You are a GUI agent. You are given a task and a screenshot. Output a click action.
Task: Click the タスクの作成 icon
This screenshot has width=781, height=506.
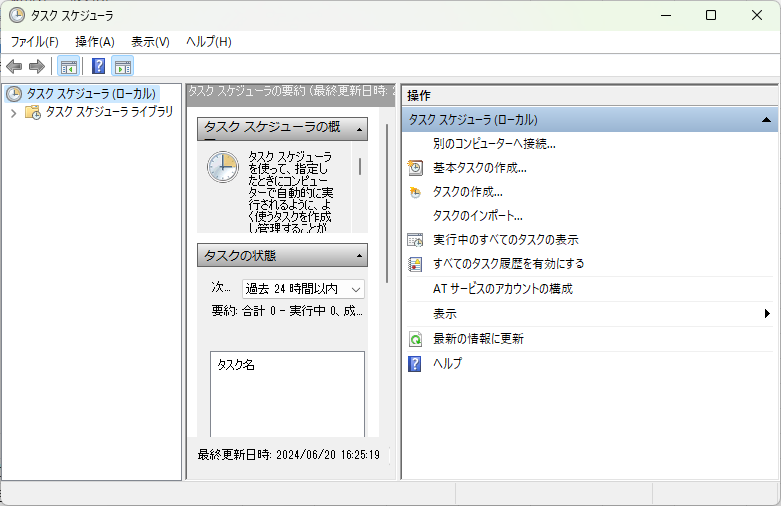point(416,192)
